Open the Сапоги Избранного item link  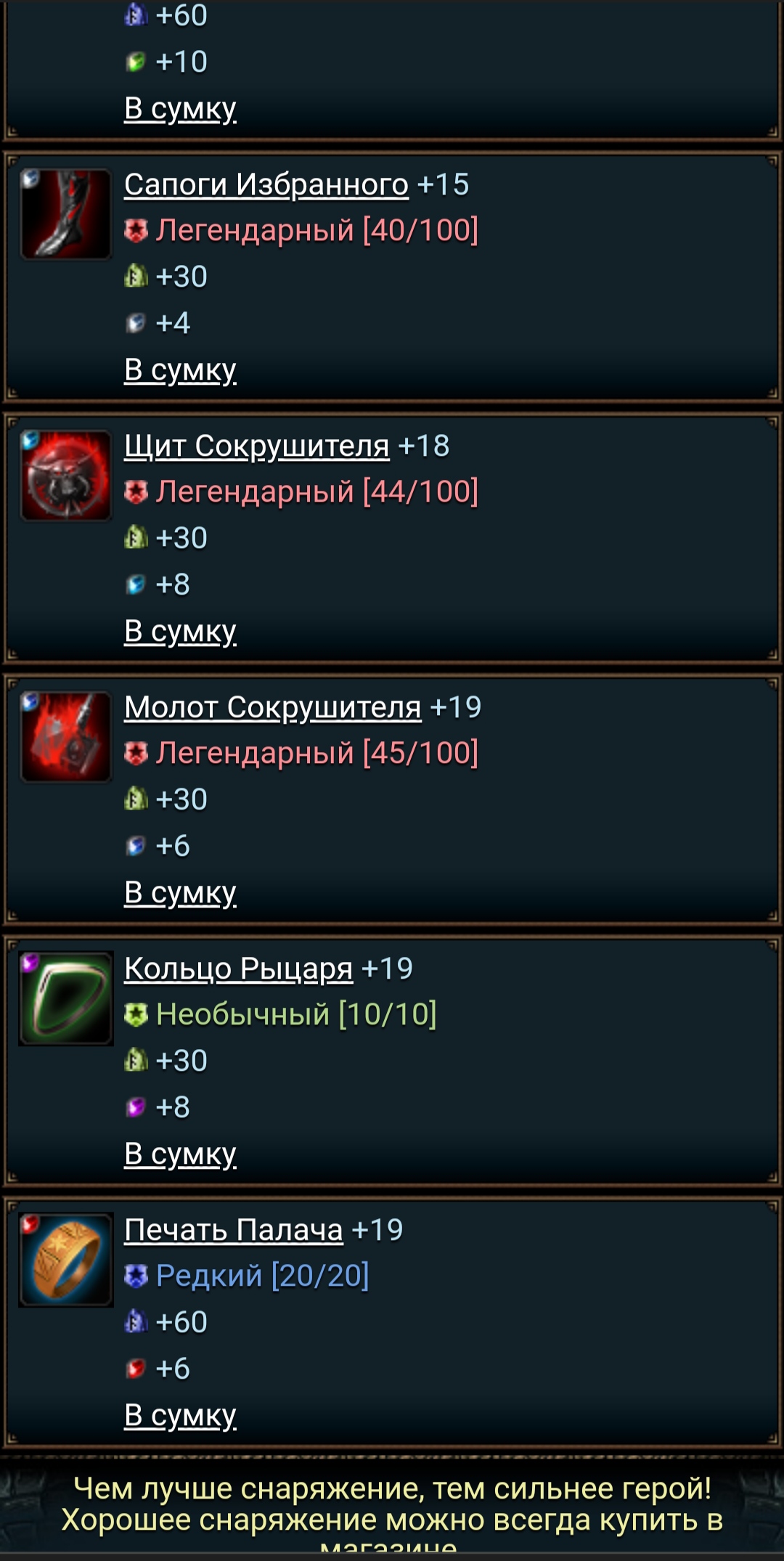click(266, 184)
